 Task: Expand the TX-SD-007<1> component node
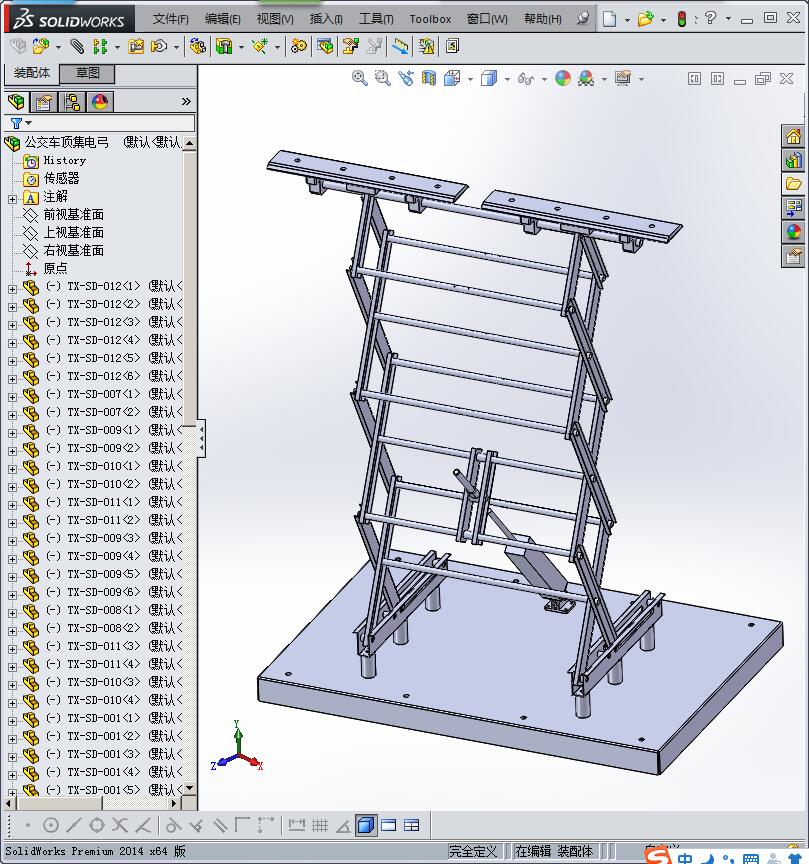12,396
